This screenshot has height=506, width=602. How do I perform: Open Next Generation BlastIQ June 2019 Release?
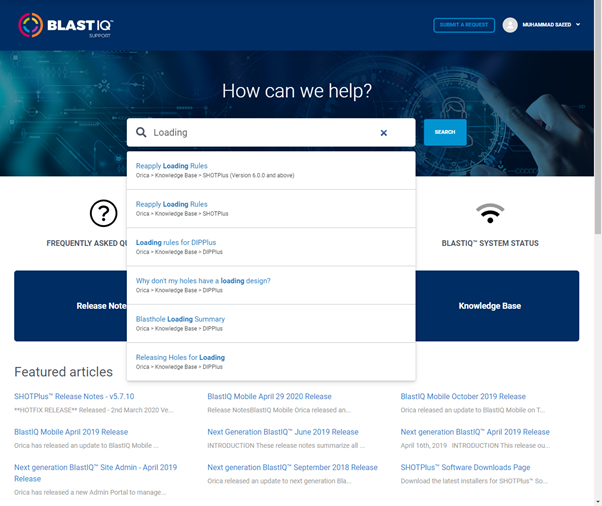pyautogui.click(x=283, y=432)
